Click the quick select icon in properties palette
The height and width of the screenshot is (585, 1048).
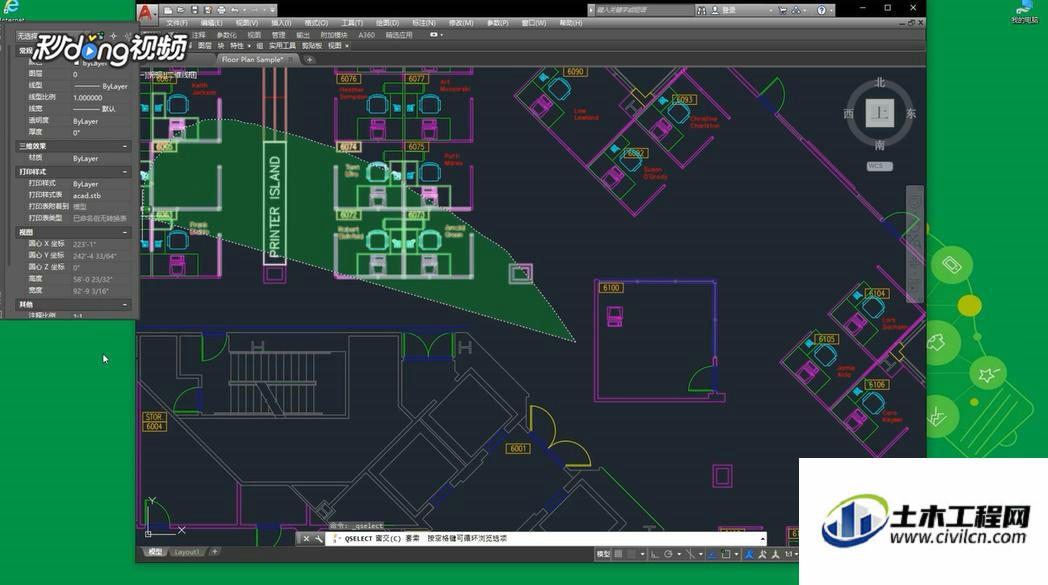(127, 35)
